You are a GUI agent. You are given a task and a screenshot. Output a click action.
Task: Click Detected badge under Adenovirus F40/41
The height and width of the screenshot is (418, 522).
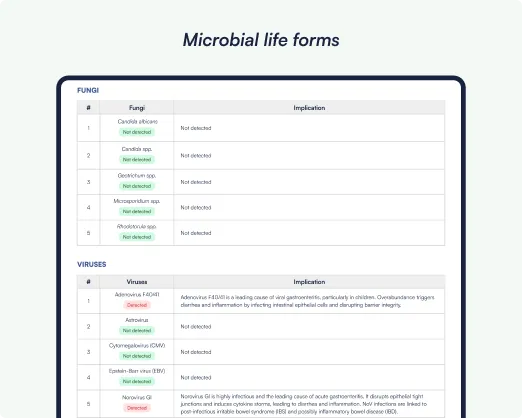pos(137,305)
